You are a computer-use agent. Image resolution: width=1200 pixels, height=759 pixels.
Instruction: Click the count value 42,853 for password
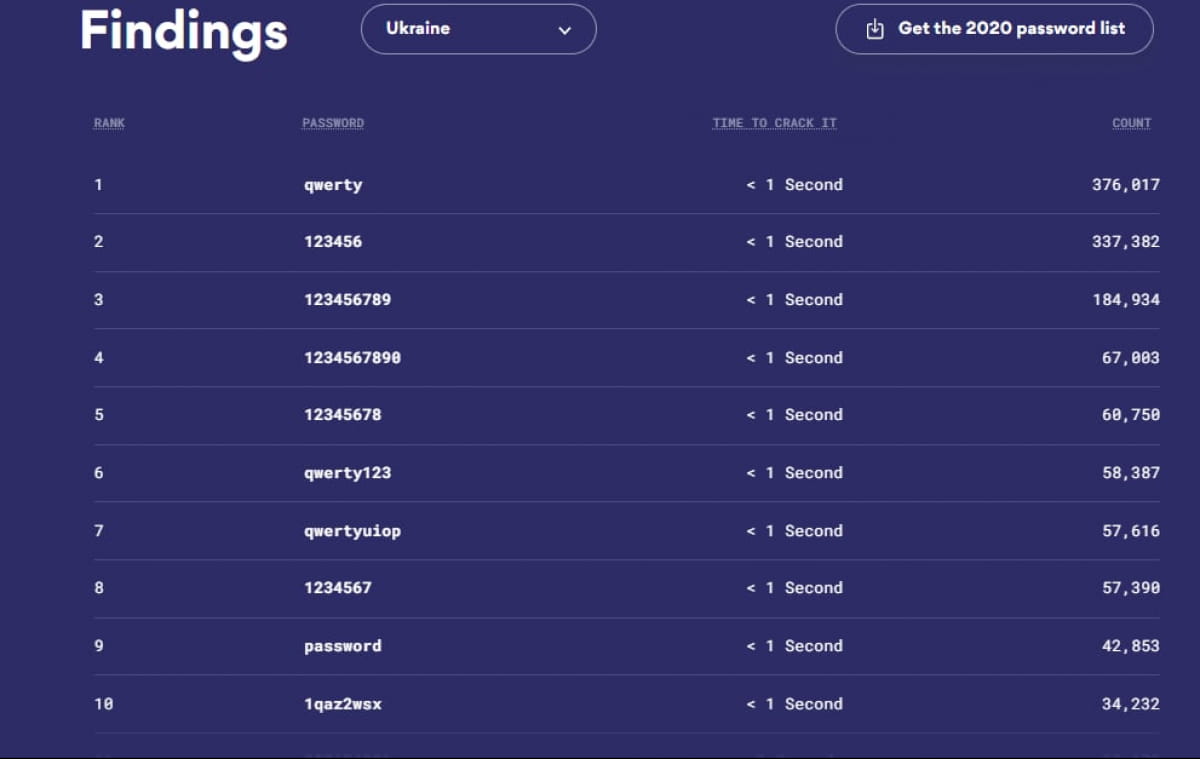1130,646
